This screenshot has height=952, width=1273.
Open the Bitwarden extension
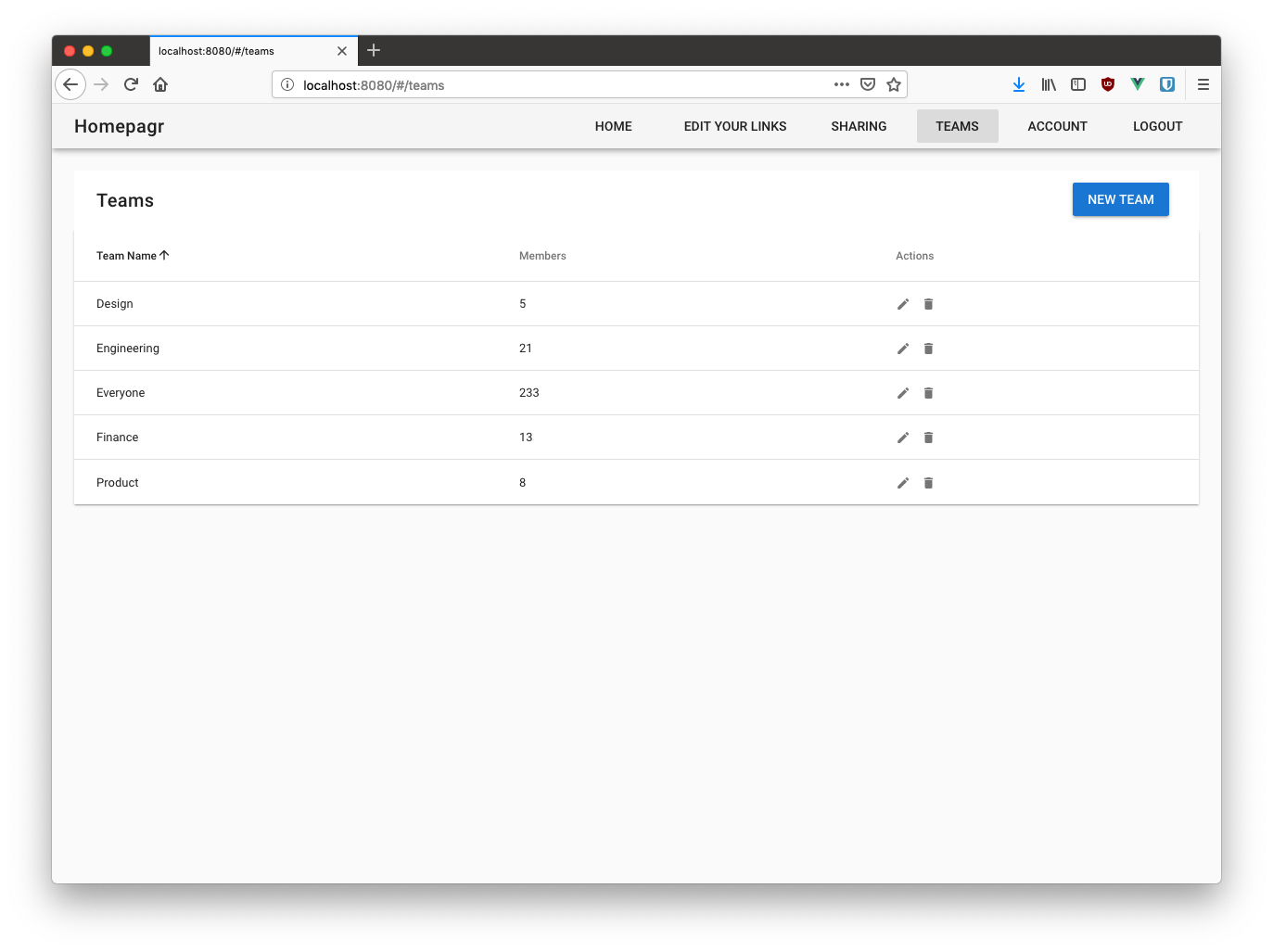coord(1167,84)
